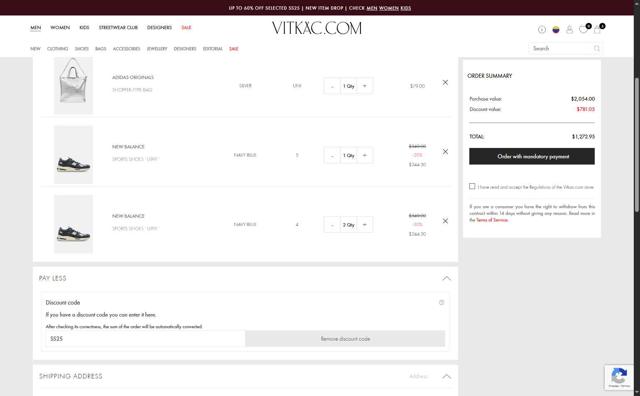
Task: Click the total amount $1,272.95
Action: point(583,137)
